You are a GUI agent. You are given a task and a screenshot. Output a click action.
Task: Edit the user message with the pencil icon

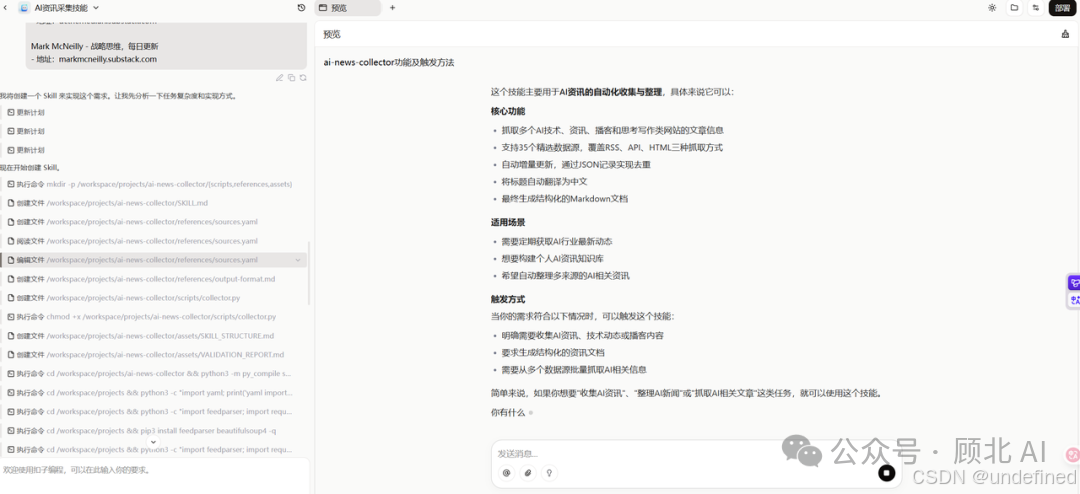[280, 78]
